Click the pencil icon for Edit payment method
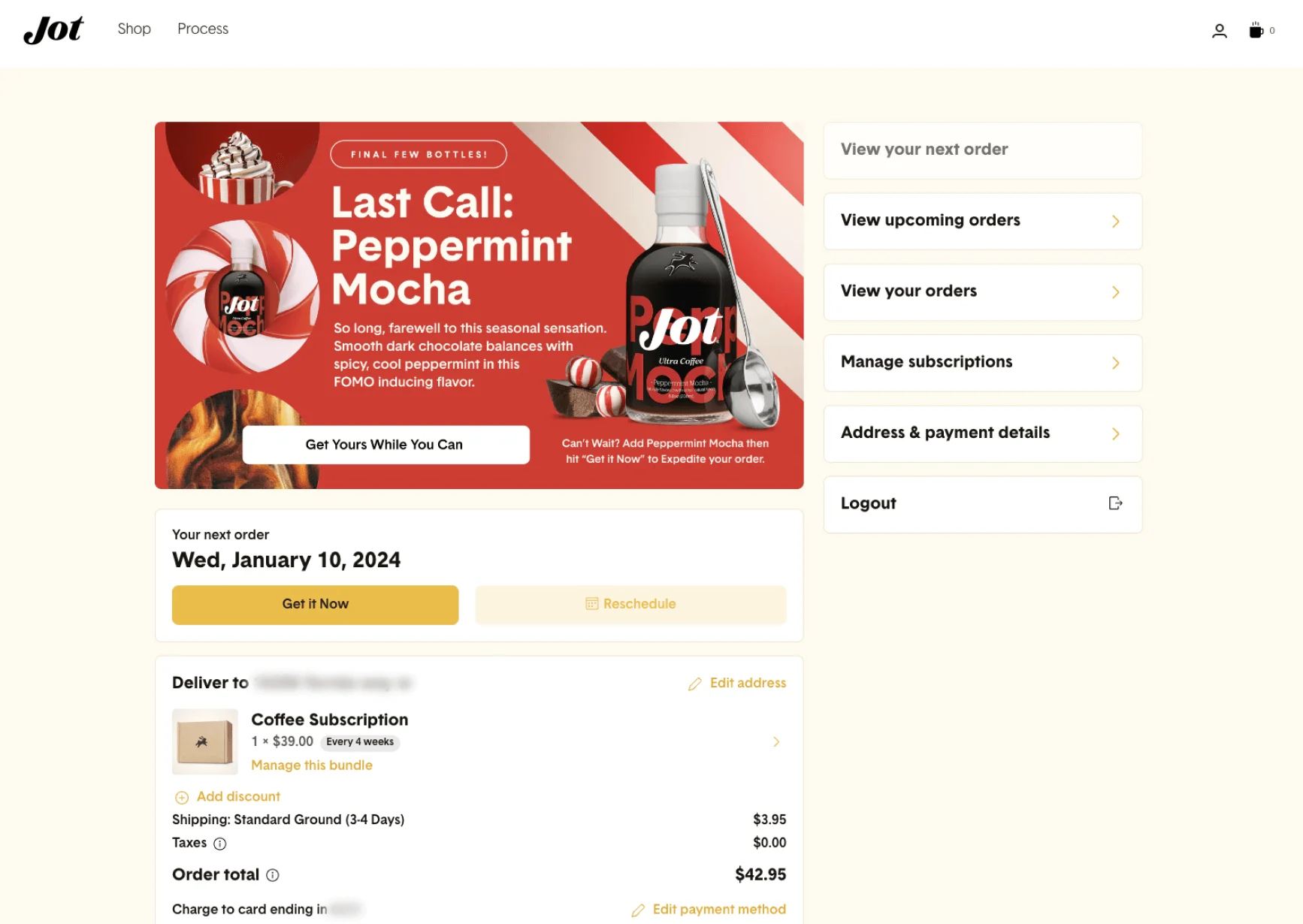Screen dimensions: 1303x924 click(638, 909)
